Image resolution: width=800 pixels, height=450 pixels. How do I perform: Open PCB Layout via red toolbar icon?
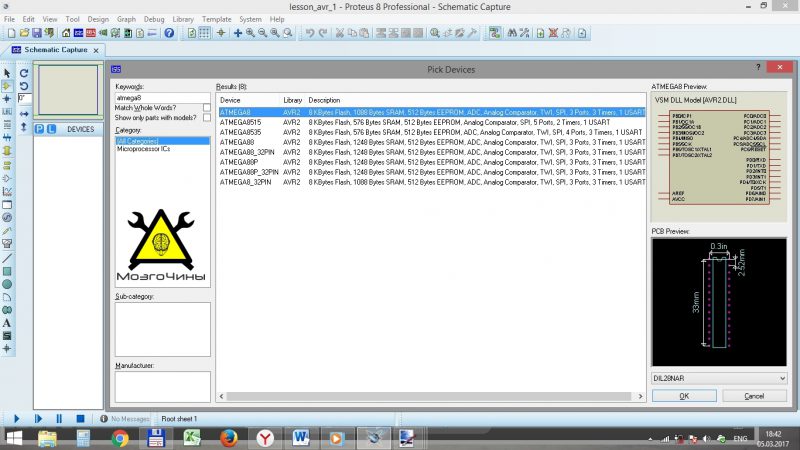tap(91, 33)
